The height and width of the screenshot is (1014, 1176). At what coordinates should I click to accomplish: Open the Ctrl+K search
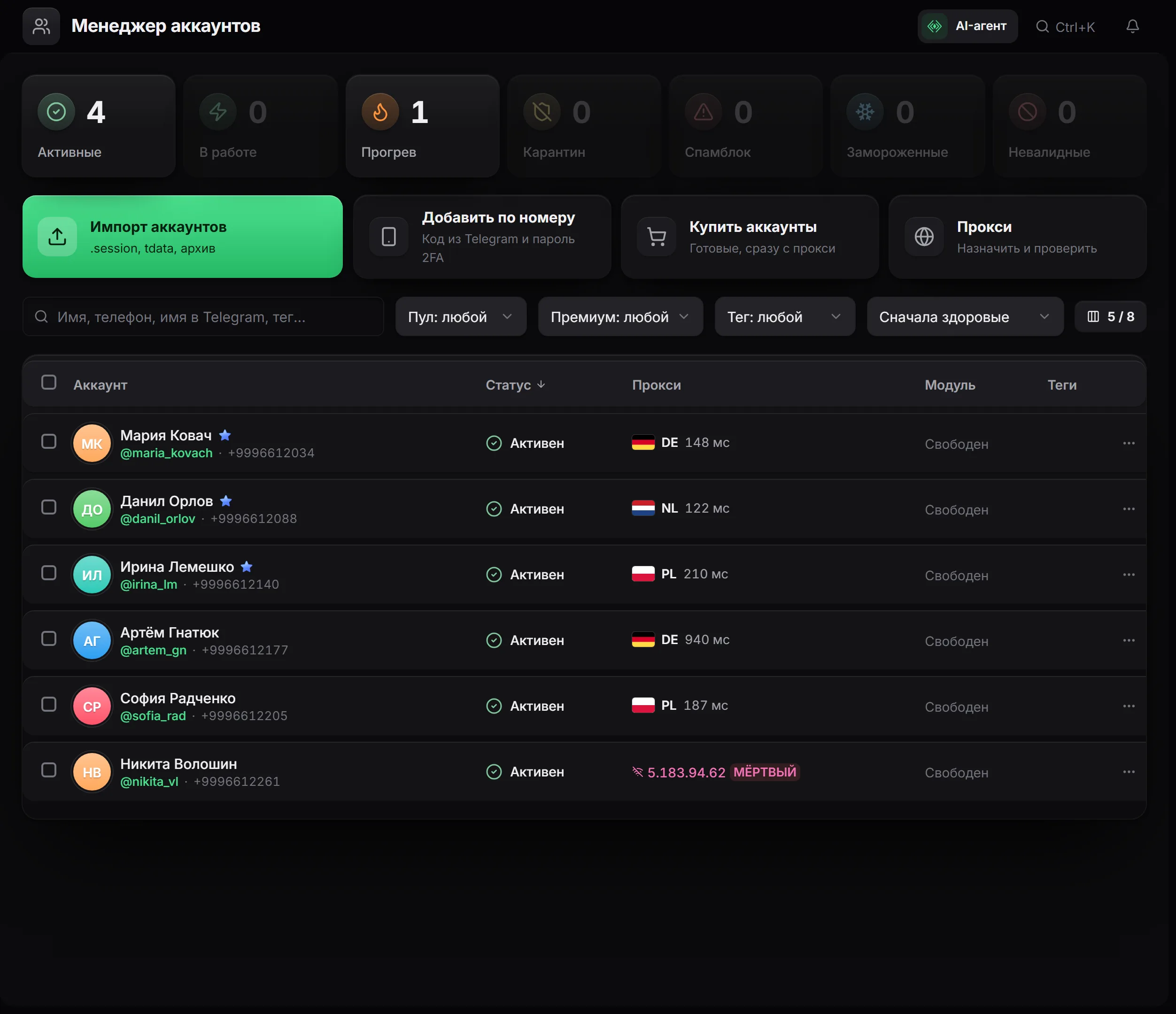1065,27
